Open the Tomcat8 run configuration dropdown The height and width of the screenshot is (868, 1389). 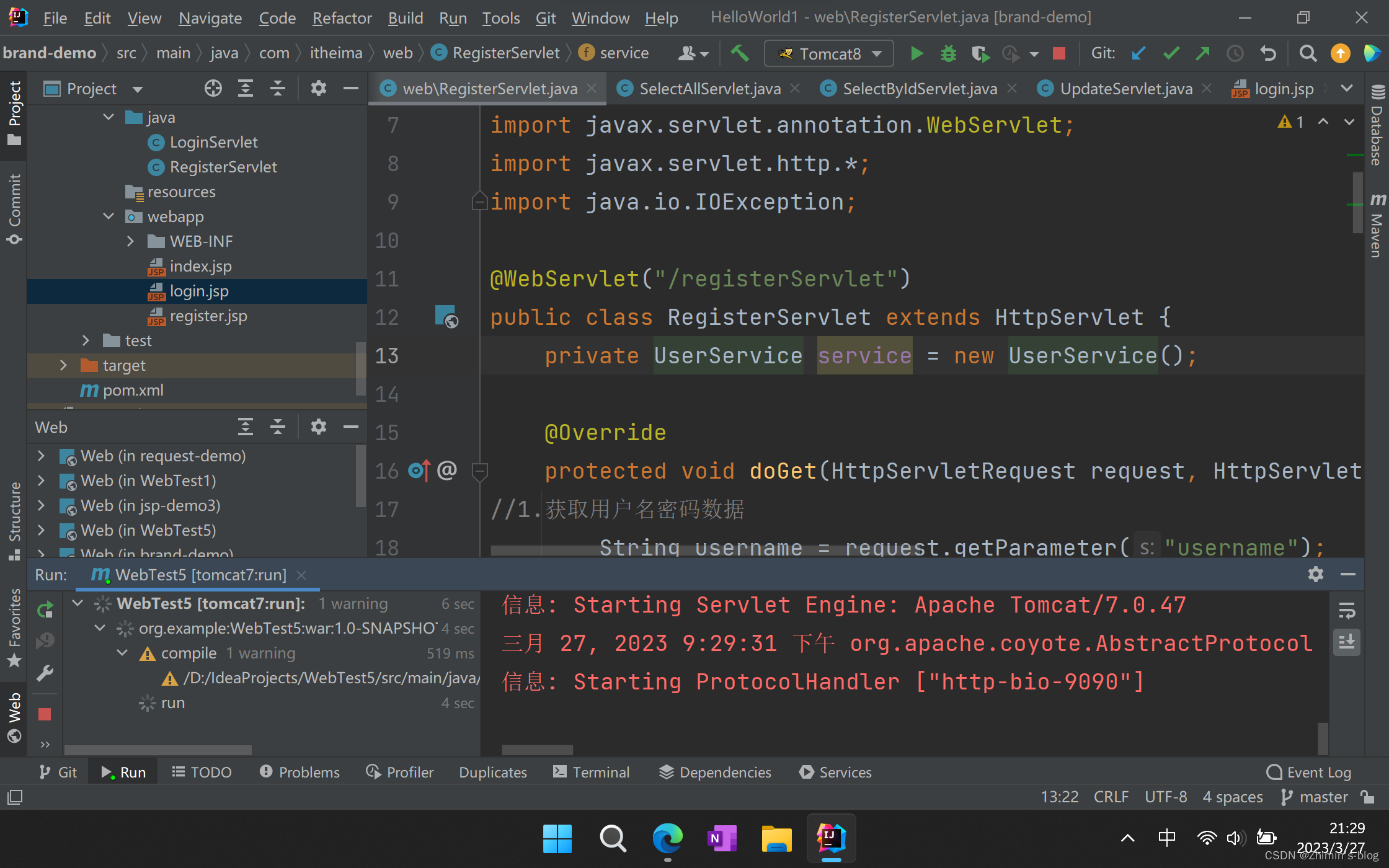tap(876, 53)
